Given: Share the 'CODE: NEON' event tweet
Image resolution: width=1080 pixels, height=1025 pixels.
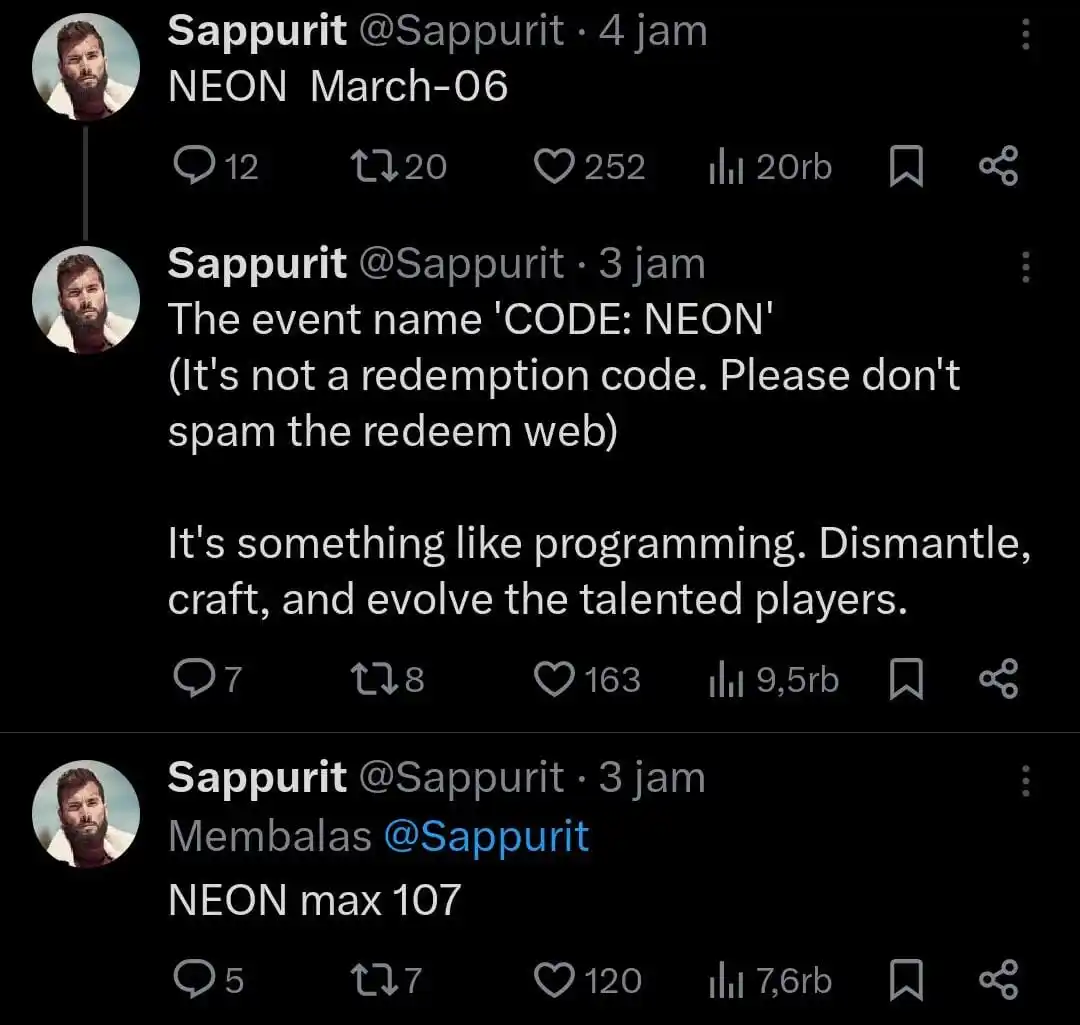Looking at the screenshot, I should pyautogui.click(x=997, y=680).
